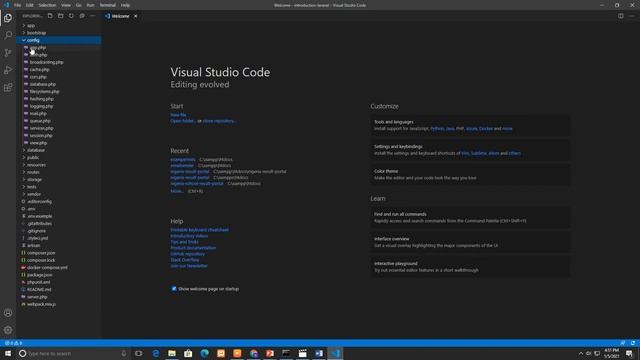Open the Action Center notification icon

(629, 353)
